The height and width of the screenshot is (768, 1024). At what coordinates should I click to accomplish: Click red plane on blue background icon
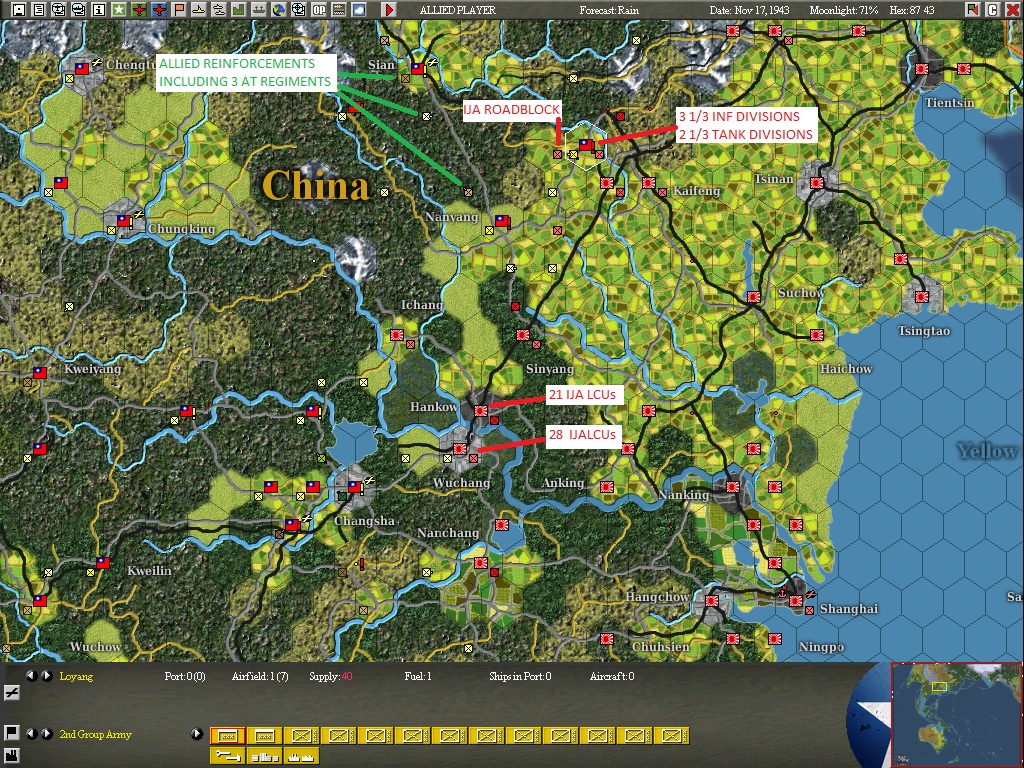(159, 9)
